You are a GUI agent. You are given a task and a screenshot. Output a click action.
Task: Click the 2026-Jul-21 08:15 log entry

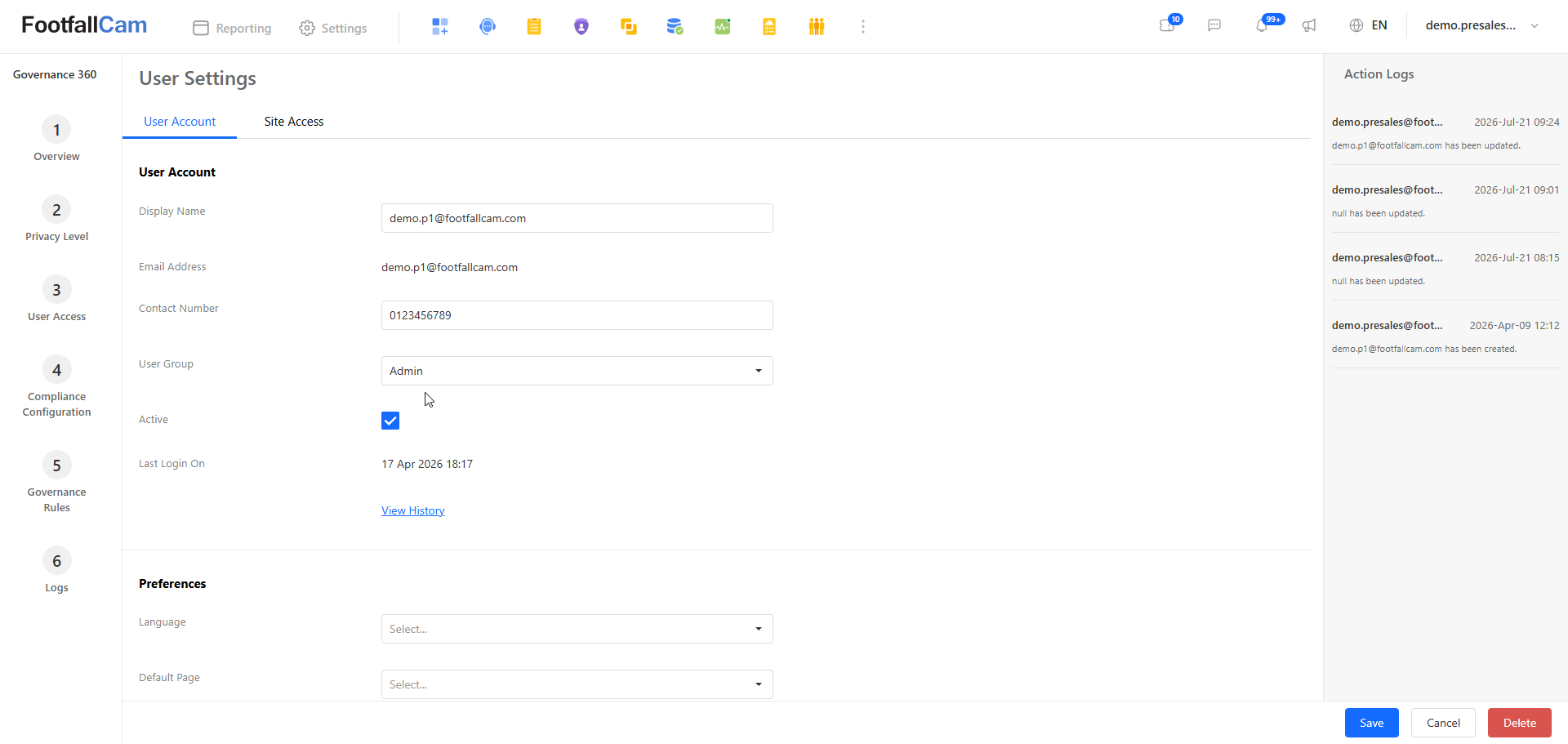click(1445, 269)
